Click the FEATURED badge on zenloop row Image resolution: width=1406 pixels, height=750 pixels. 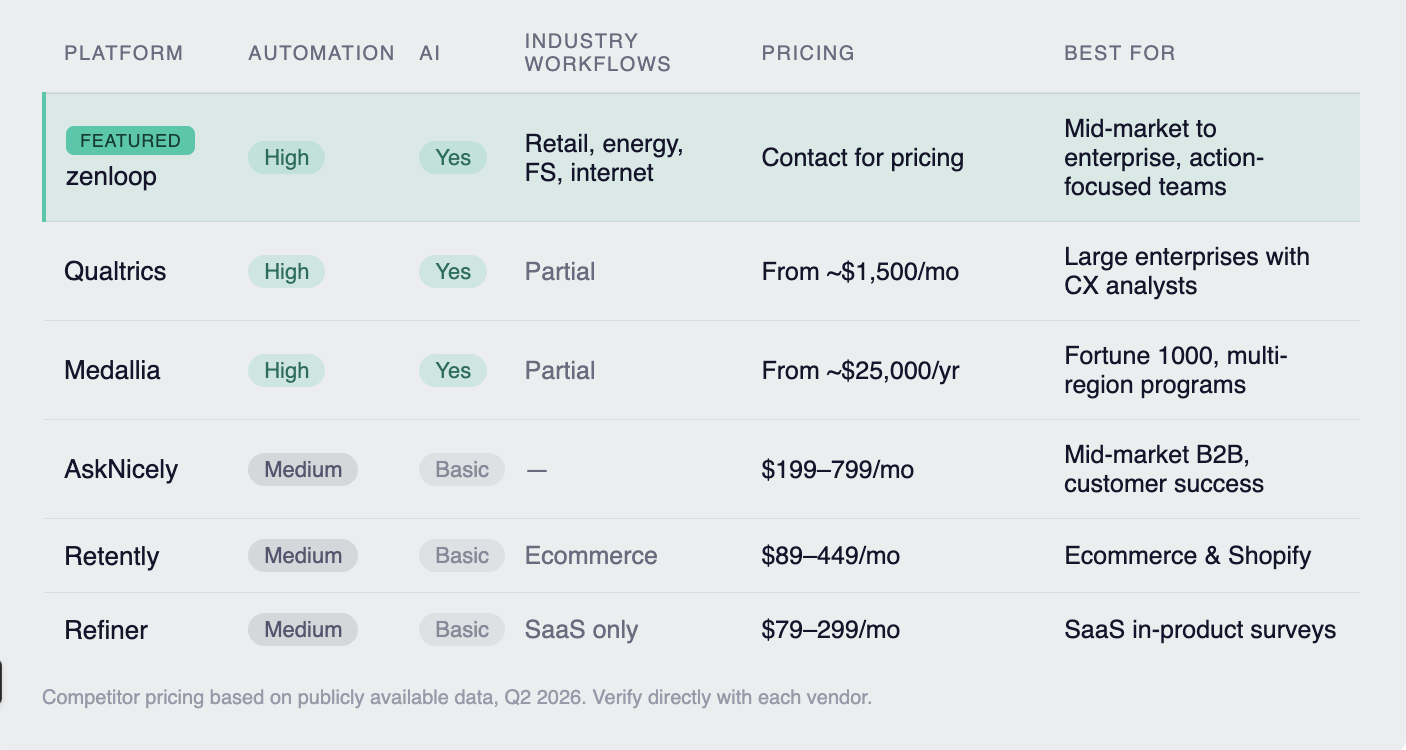click(x=130, y=141)
